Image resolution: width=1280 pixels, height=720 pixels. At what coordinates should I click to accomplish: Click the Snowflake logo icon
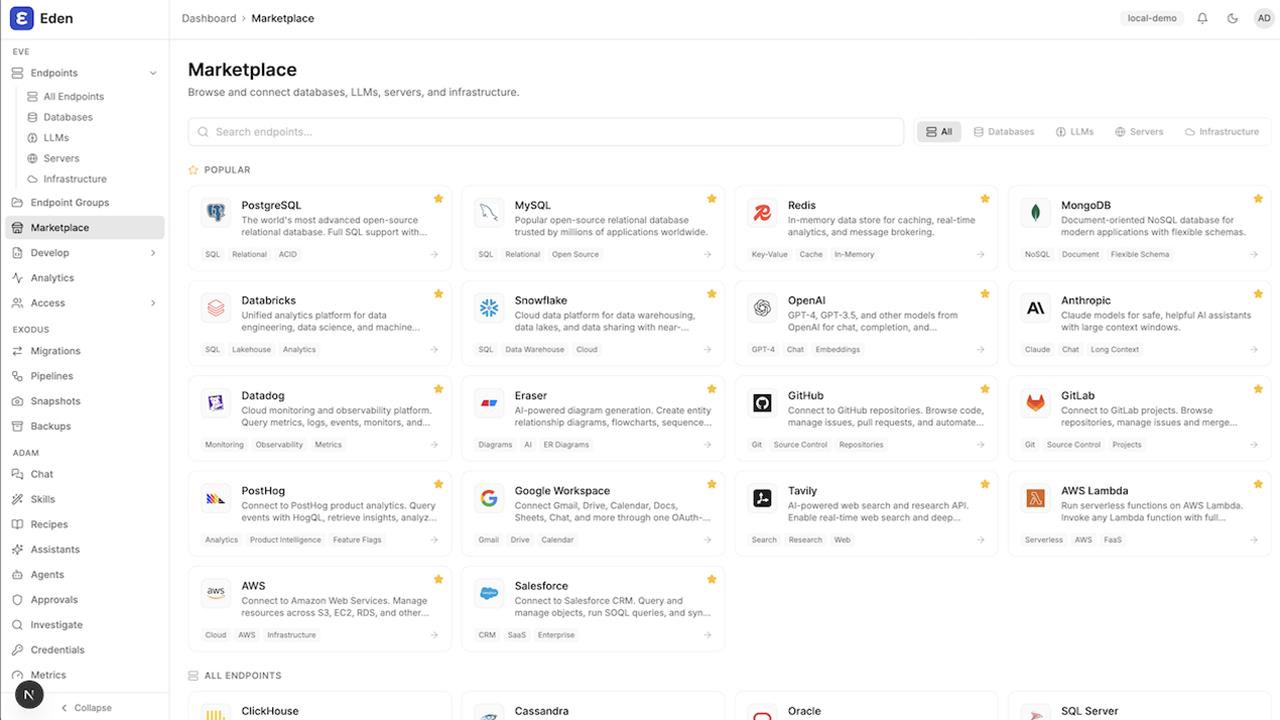coord(489,308)
